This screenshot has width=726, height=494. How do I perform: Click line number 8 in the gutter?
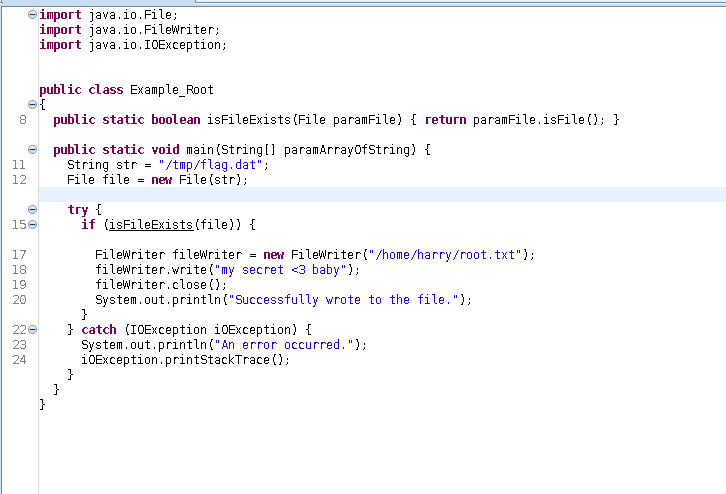(22, 120)
